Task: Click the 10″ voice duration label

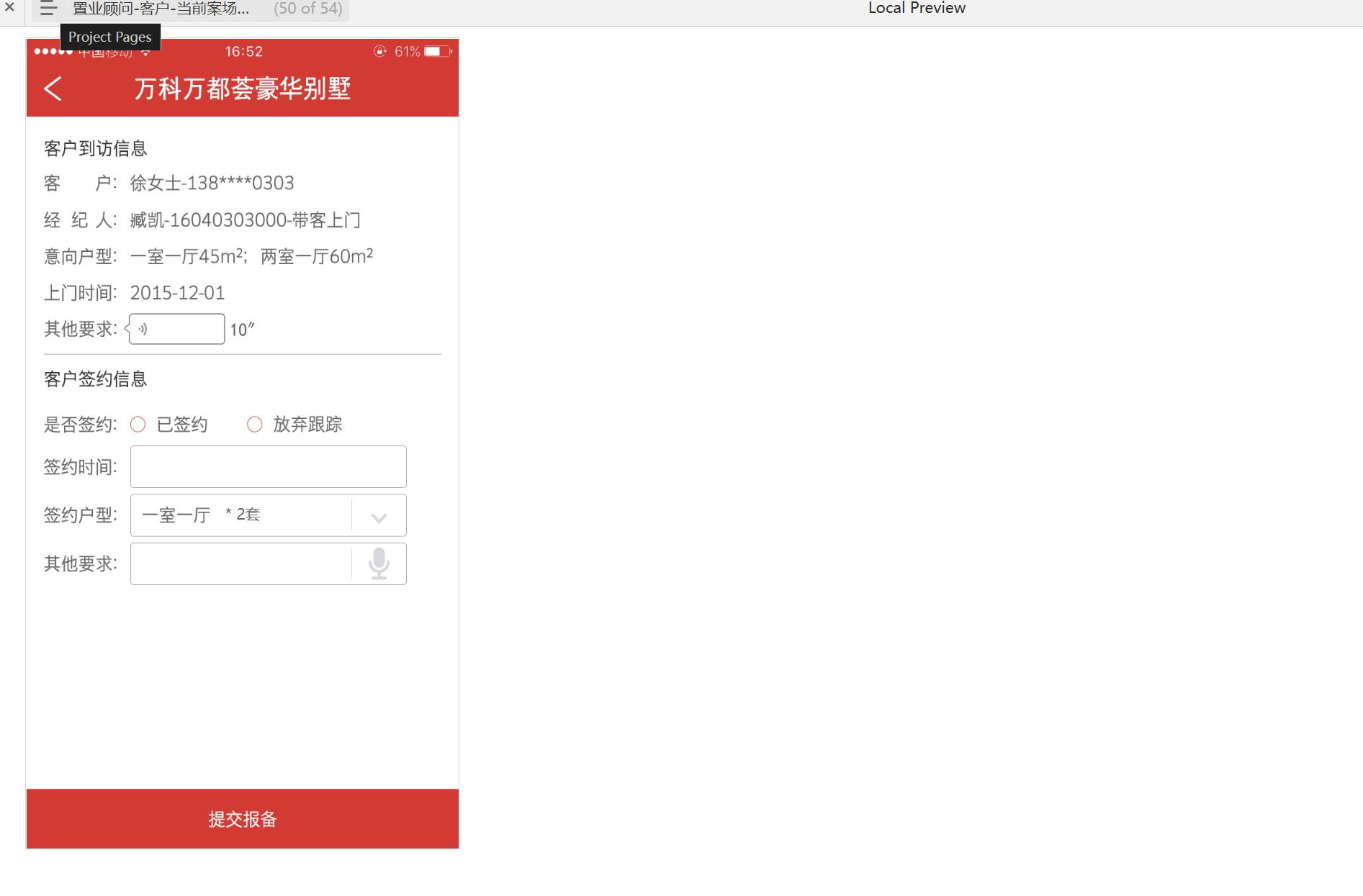Action: click(243, 330)
